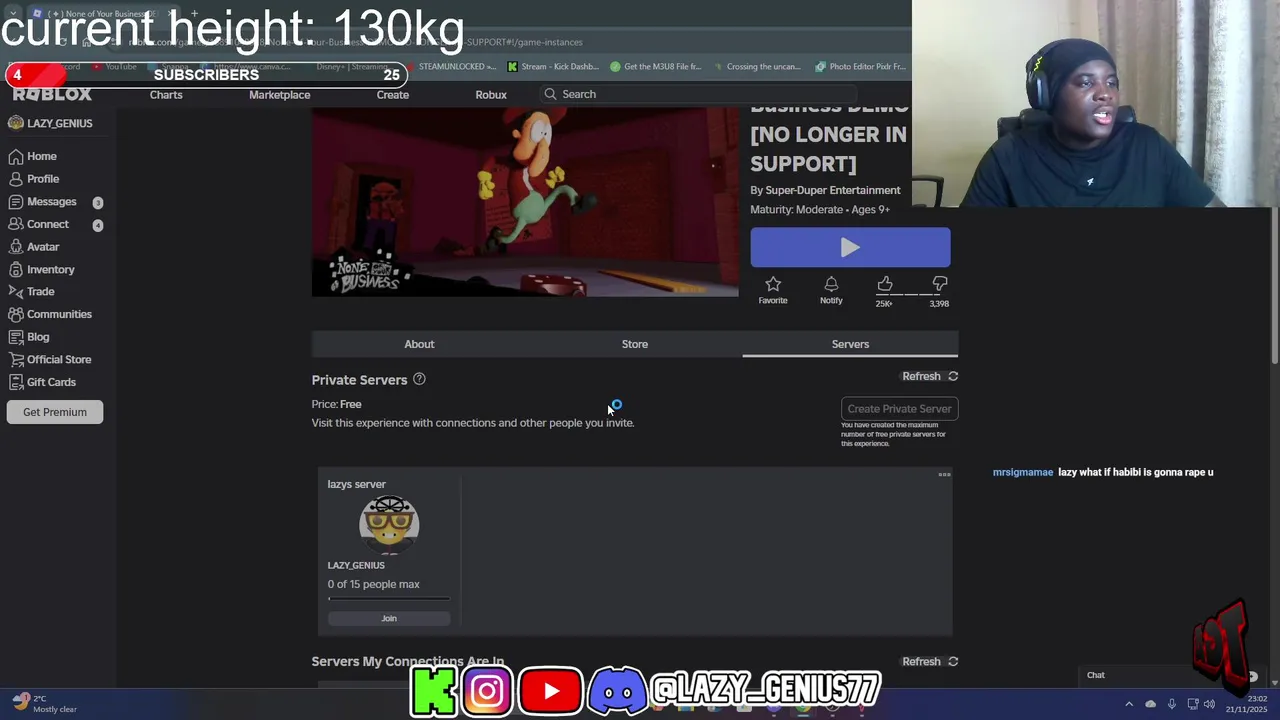This screenshot has height=720, width=1280.
Task: Open Avatar editor from sidebar
Action: [x=34, y=247]
